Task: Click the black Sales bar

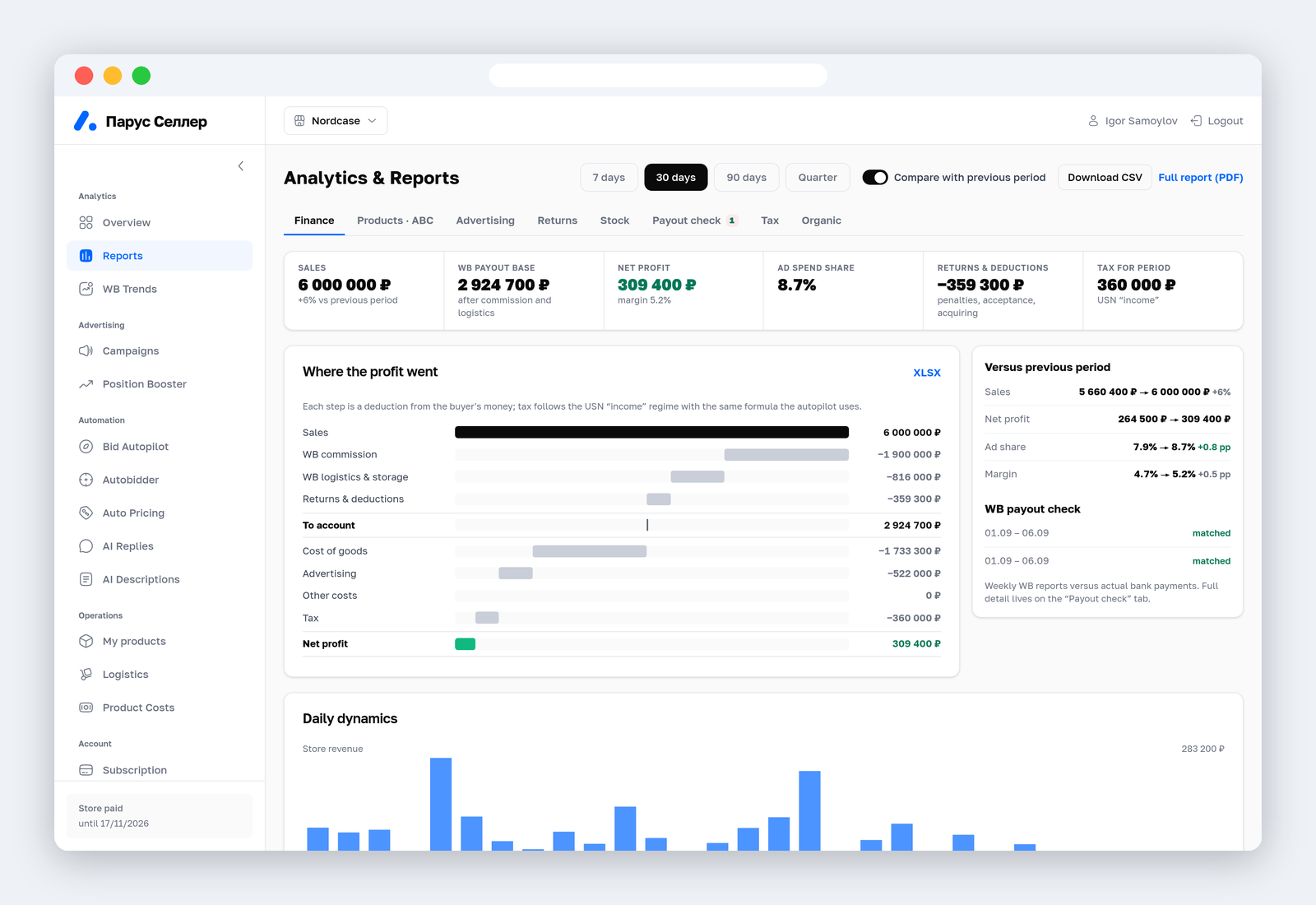Action: [x=651, y=432]
